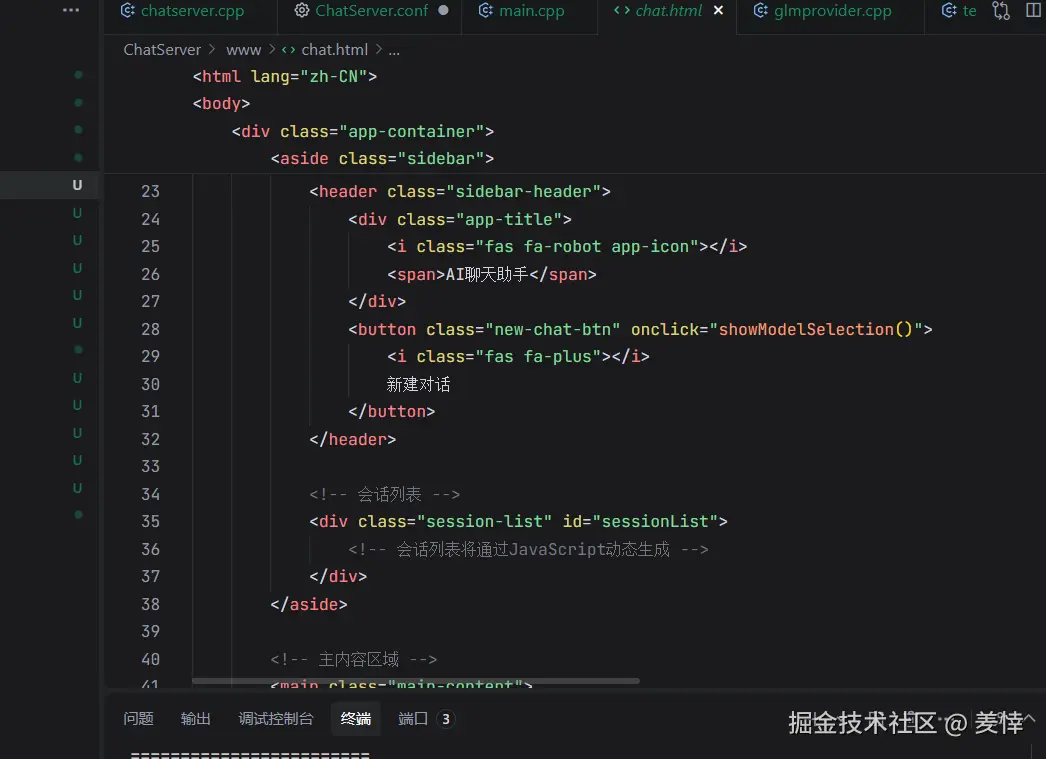Viewport: 1046px width, 759px height.
Task: Open the more actions ellipsis menu
Action: tap(71, 10)
